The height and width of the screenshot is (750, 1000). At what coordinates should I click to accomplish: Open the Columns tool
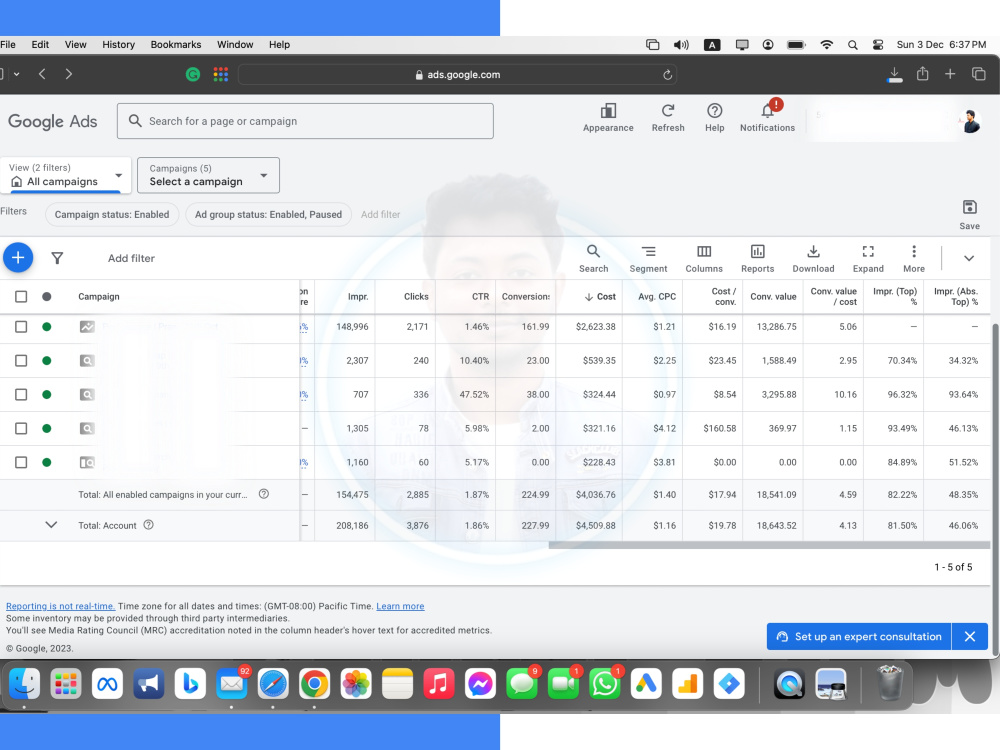click(x=704, y=258)
